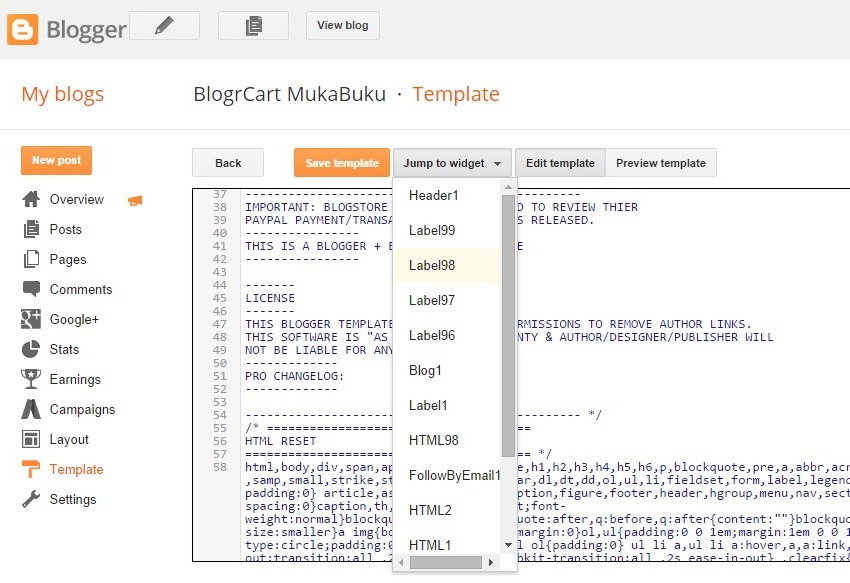
Task: Click widget list scroll up arrow
Action: 508,187
